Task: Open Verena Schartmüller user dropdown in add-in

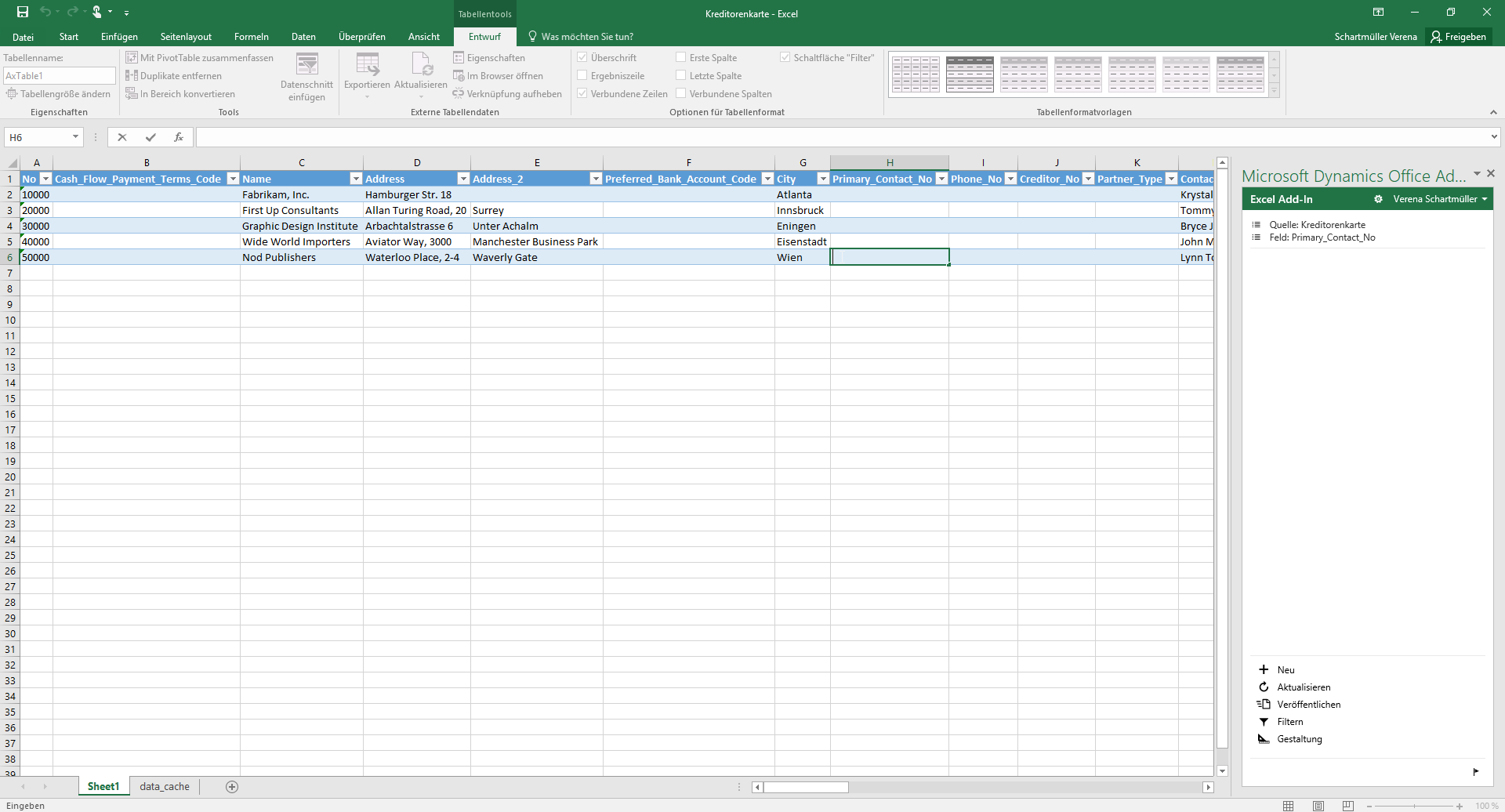Action: (1440, 199)
